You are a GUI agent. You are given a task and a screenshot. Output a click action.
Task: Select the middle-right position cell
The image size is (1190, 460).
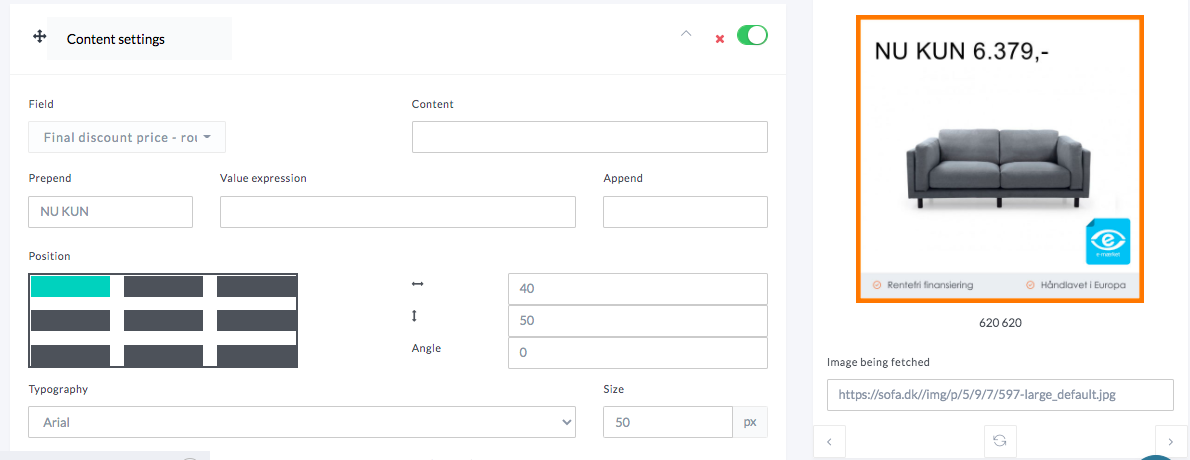[257, 320]
